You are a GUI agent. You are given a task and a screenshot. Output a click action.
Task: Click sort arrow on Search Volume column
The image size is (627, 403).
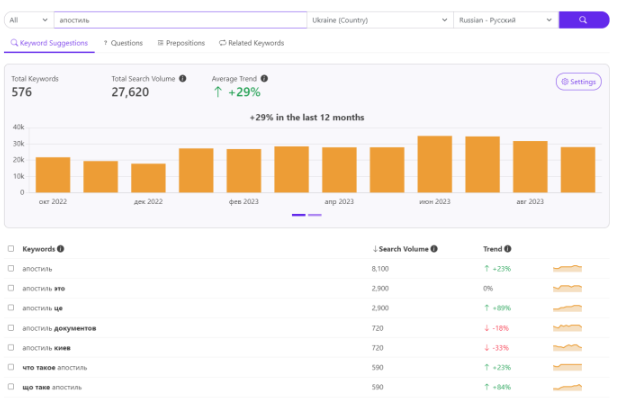(x=375, y=249)
